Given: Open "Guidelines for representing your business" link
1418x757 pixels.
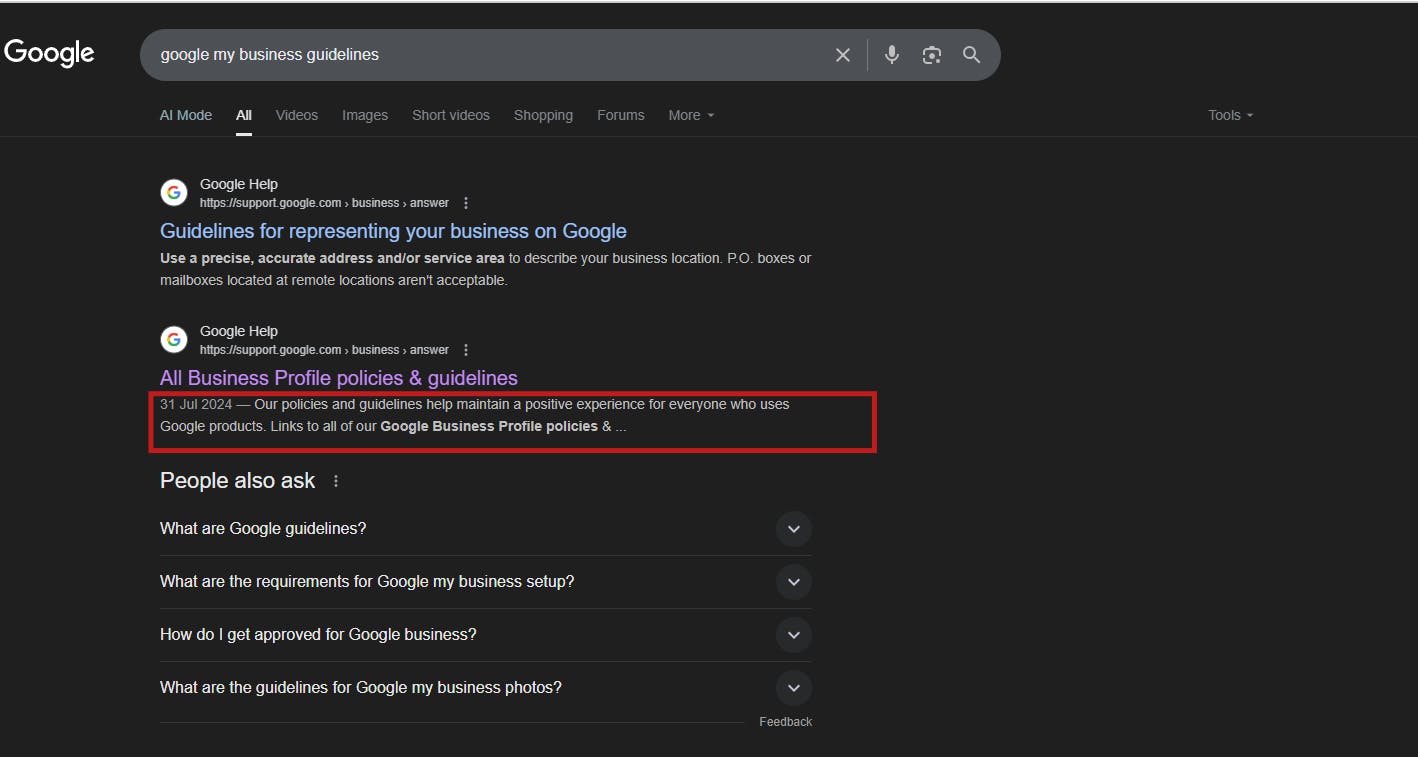Looking at the screenshot, I should click(x=393, y=231).
